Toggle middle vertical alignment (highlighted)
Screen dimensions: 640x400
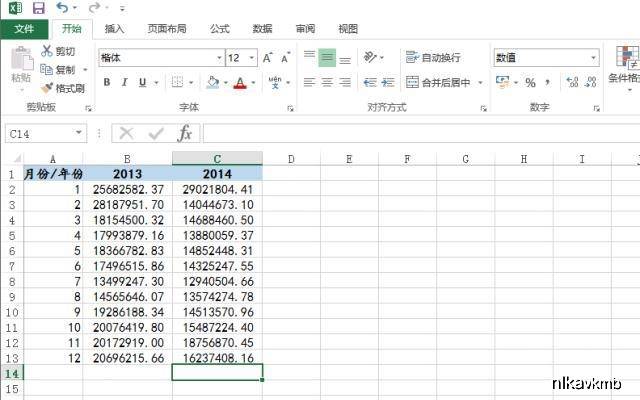(x=327, y=57)
